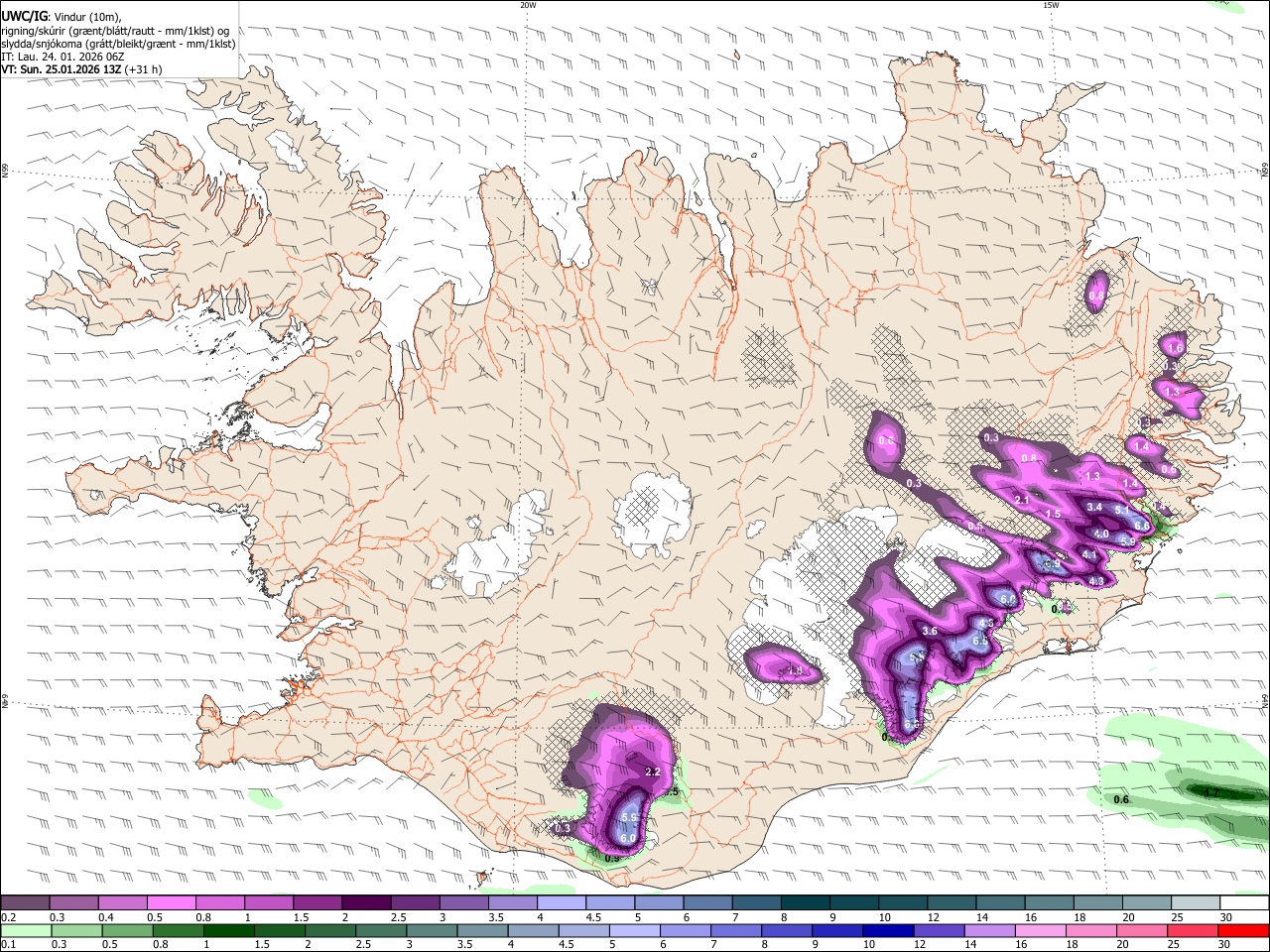Select the dusky purple swatch above the 0.2 label
Viewport: 1270px width, 952px height.
click(x=25, y=902)
